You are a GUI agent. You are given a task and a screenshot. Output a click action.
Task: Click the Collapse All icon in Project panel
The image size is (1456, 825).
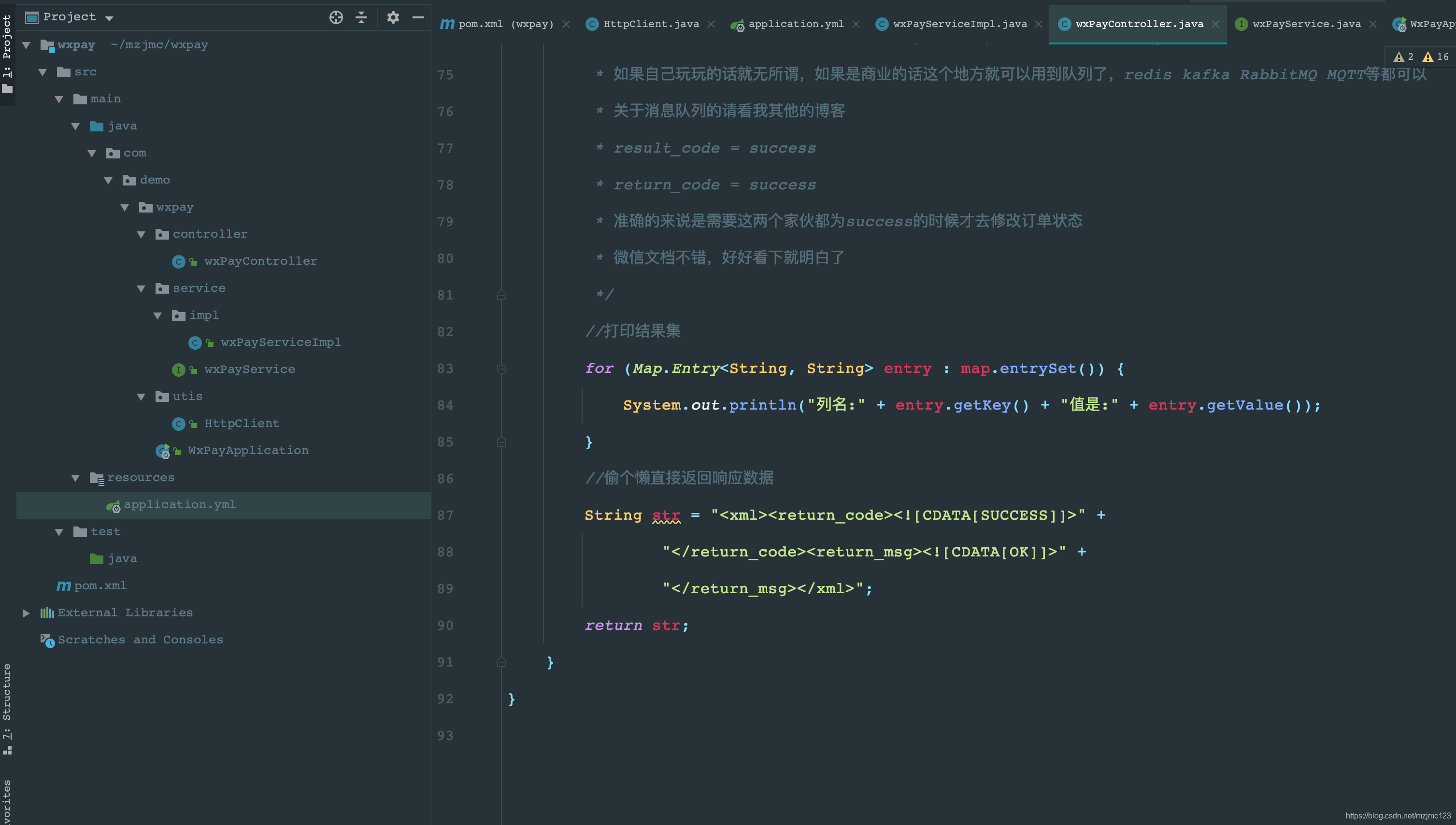coord(361,17)
